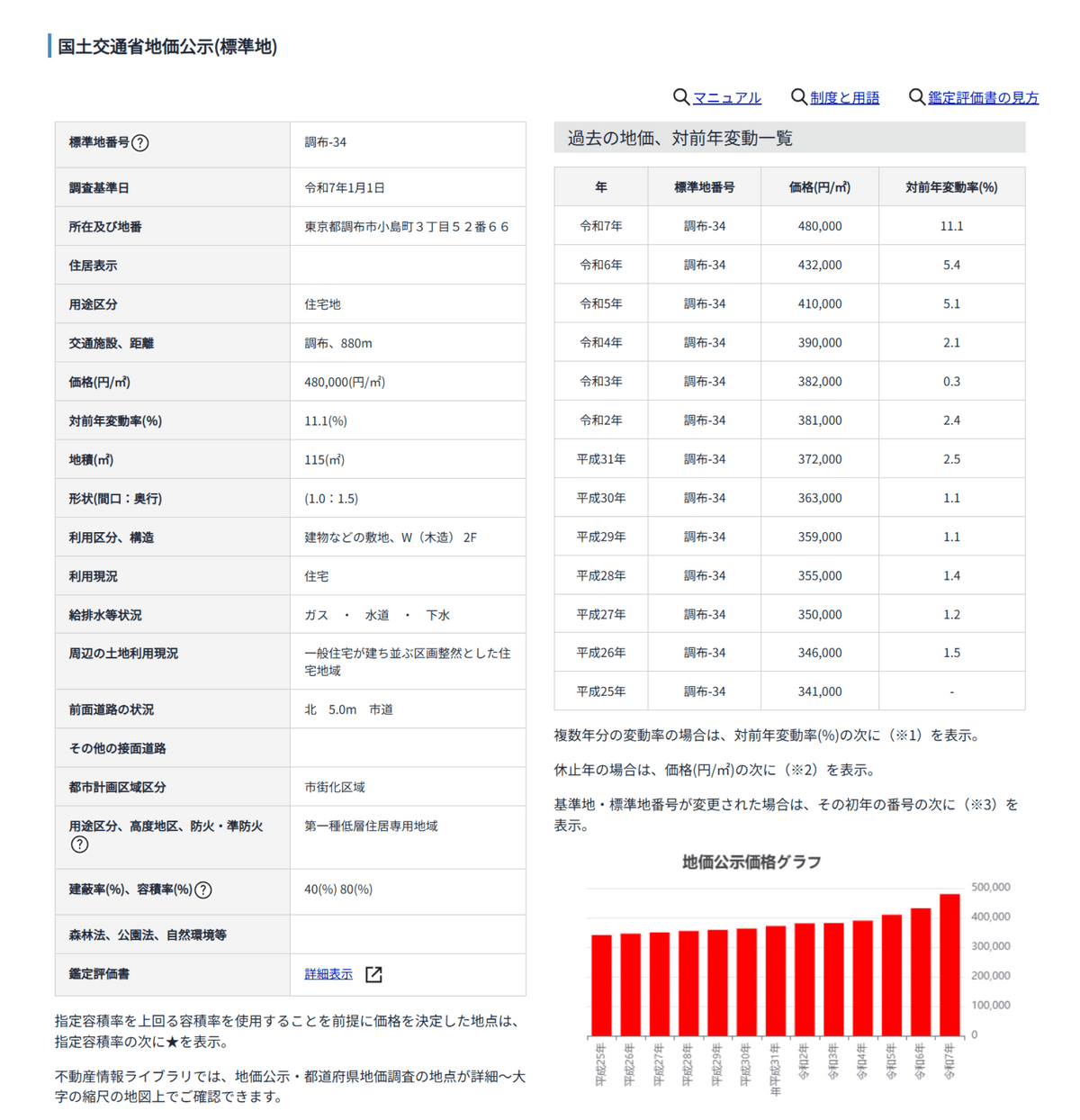Open the 鑑定評価書の見方 link
Viewport: 1080px width, 1120px height.
[983, 97]
